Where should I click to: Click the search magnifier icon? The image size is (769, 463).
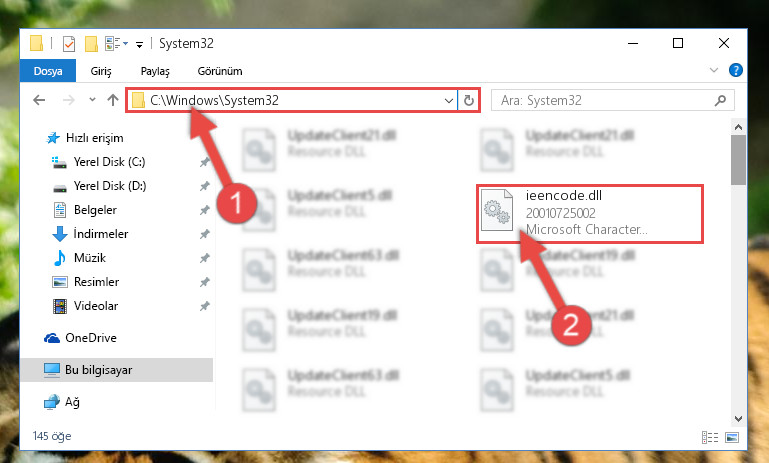pos(720,101)
